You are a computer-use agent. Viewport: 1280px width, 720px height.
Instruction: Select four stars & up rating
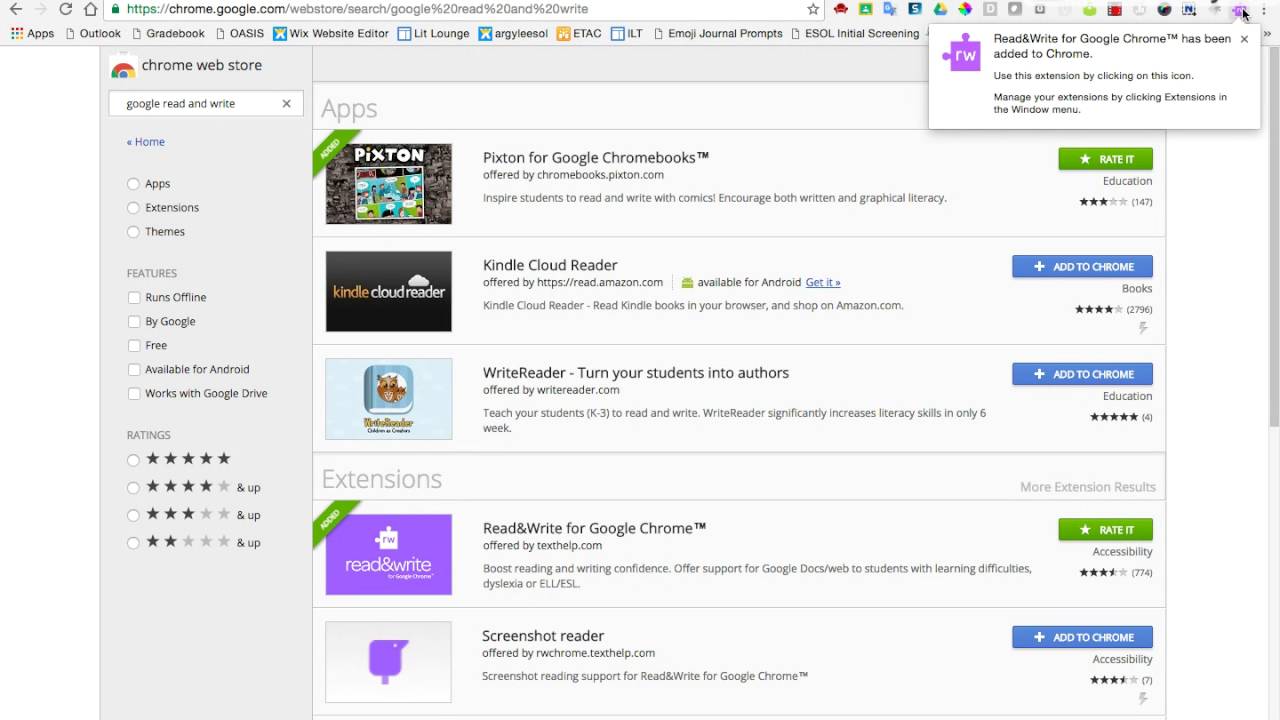(x=133, y=488)
